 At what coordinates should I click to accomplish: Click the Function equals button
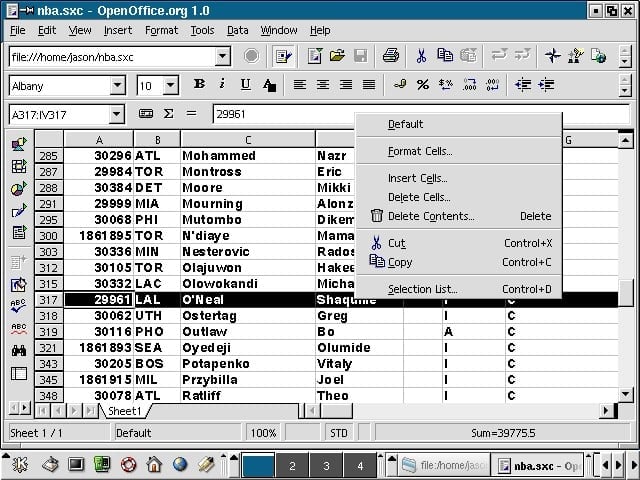pyautogui.click(x=191, y=113)
